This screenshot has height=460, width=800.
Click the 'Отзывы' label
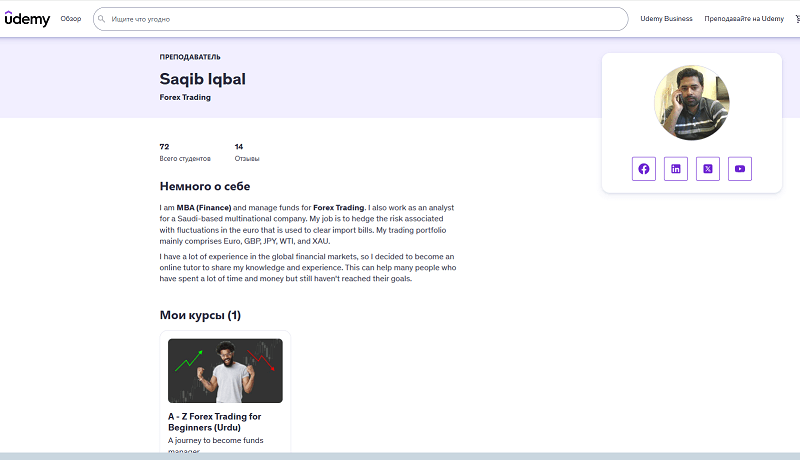247,159
